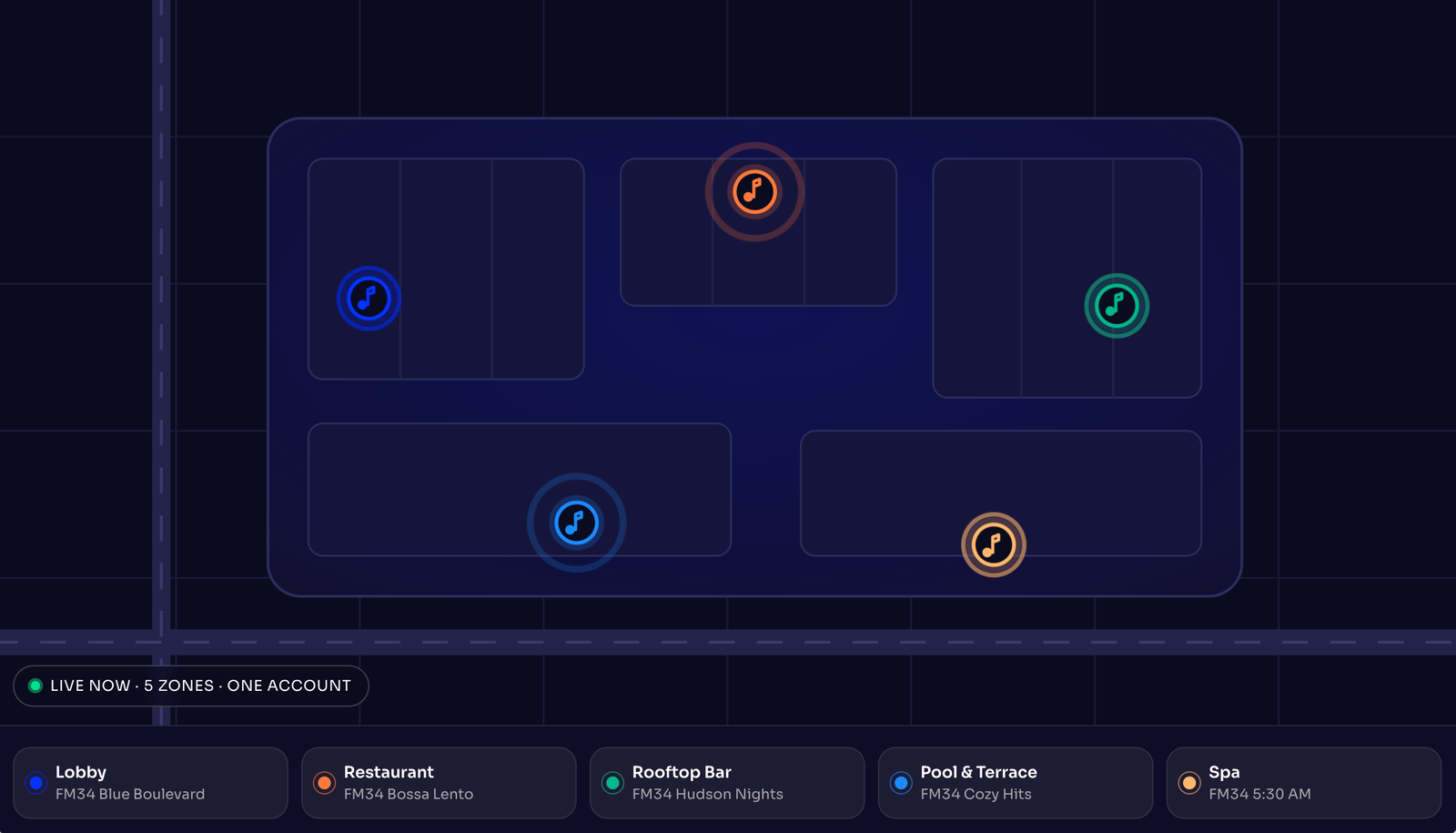Open the Rooftop Bar zone card
Screen dimensions: 1456x833
[727, 783]
